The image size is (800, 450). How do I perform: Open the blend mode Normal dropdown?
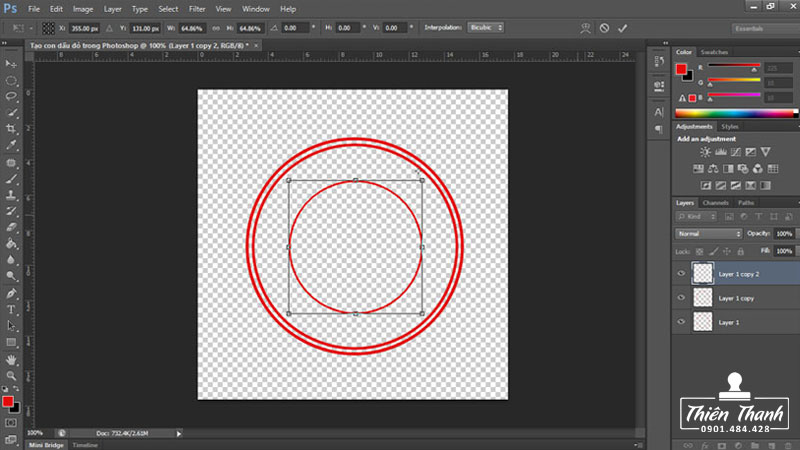[709, 234]
